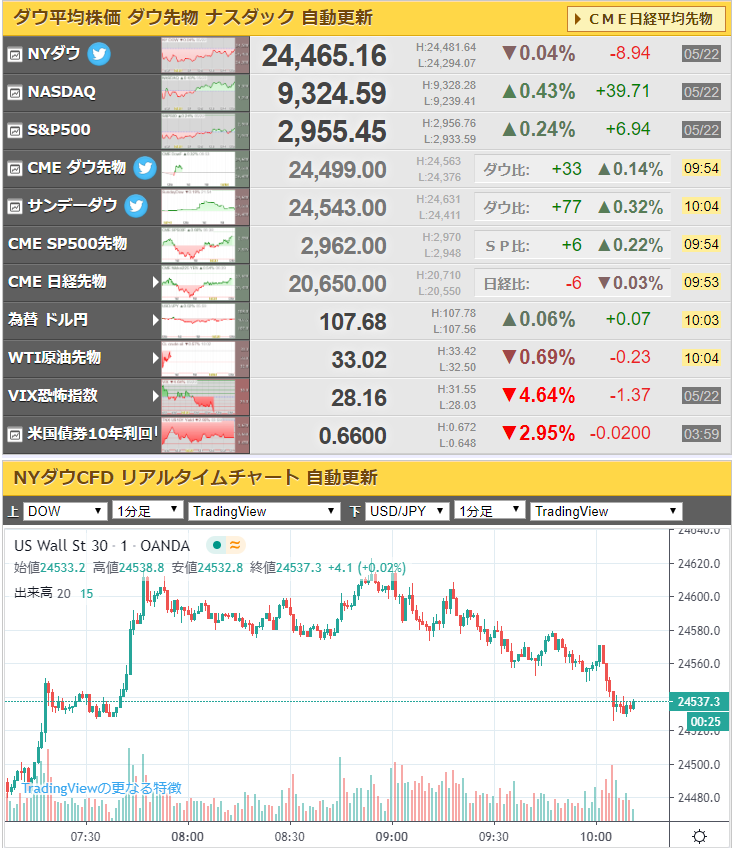Image resolution: width=732 pixels, height=848 pixels.
Task: Open chart settings gear icon
Action: coord(699,836)
